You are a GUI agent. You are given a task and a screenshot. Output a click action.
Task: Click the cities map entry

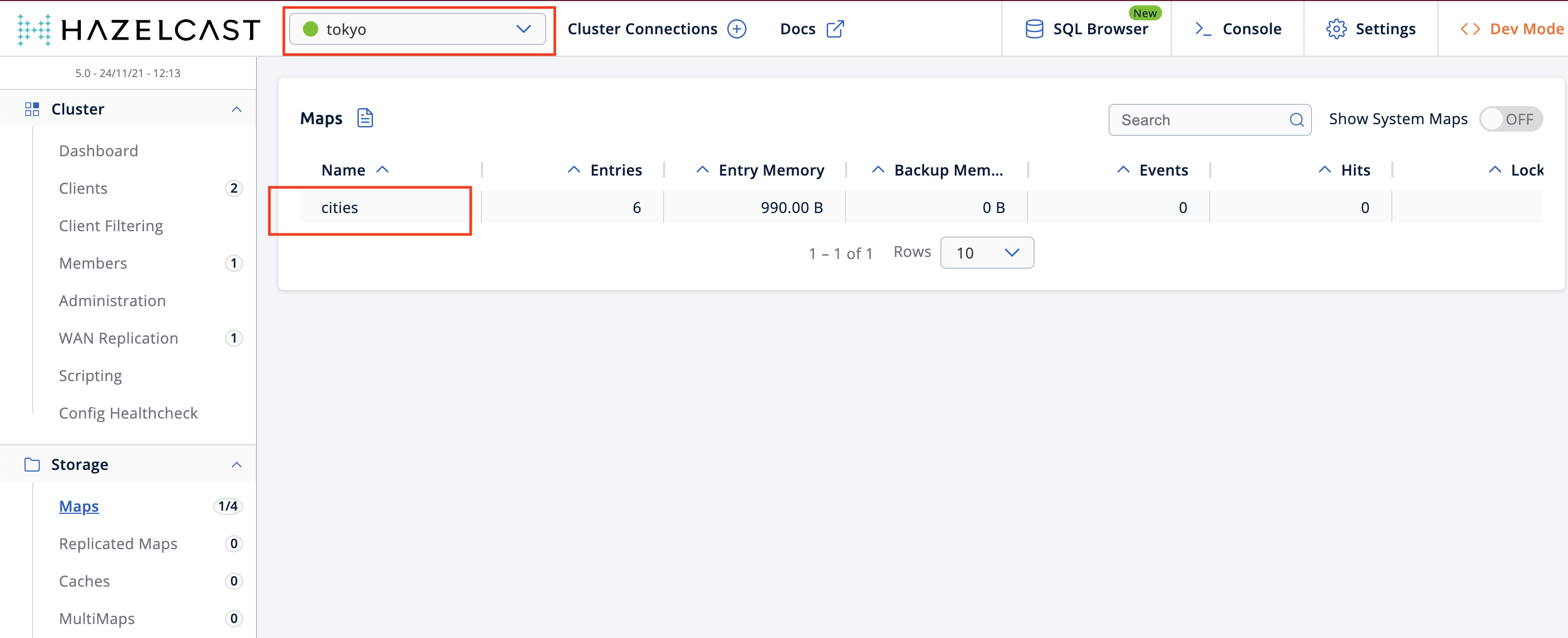coord(341,206)
